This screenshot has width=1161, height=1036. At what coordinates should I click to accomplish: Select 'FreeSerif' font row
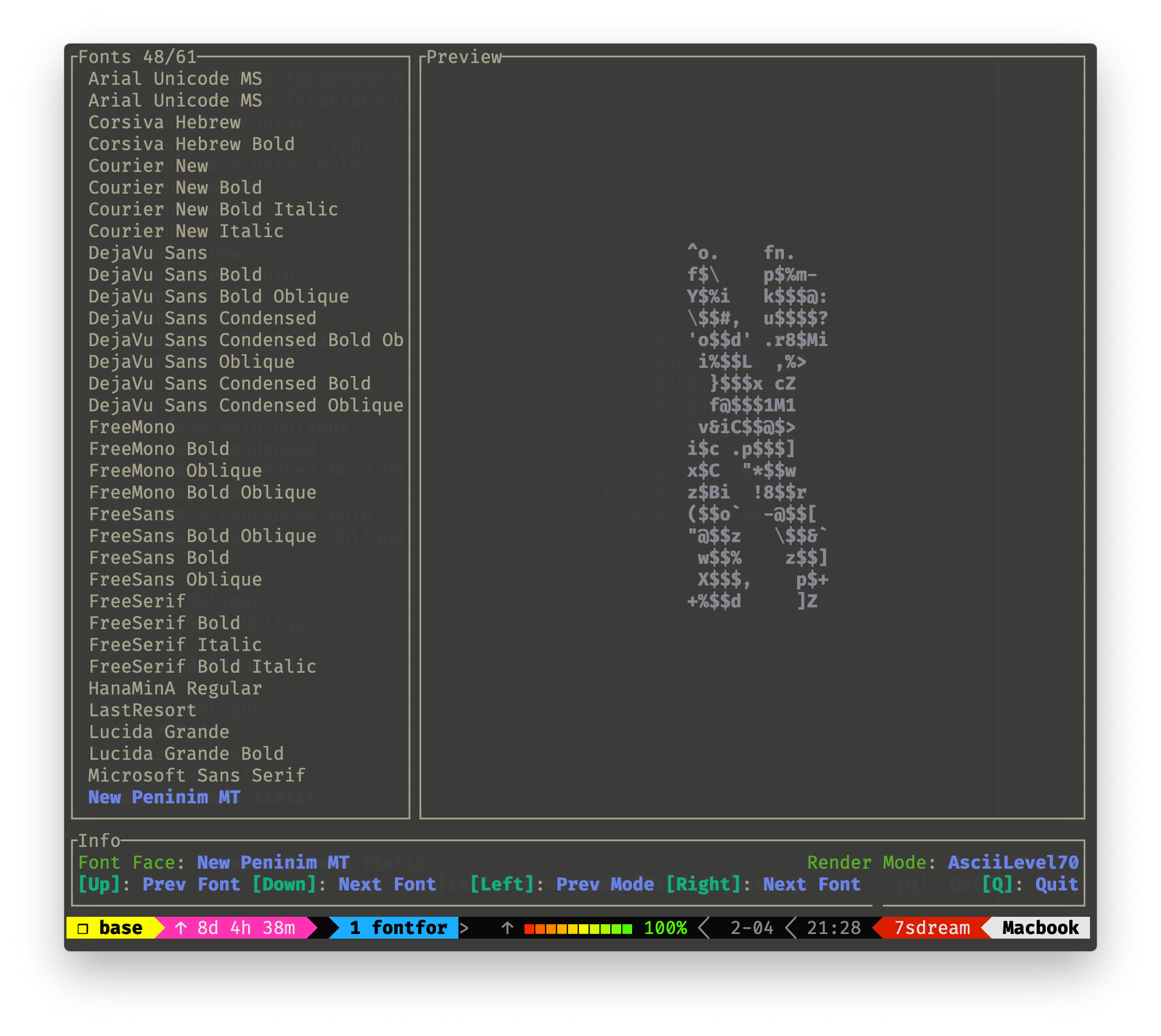137,601
